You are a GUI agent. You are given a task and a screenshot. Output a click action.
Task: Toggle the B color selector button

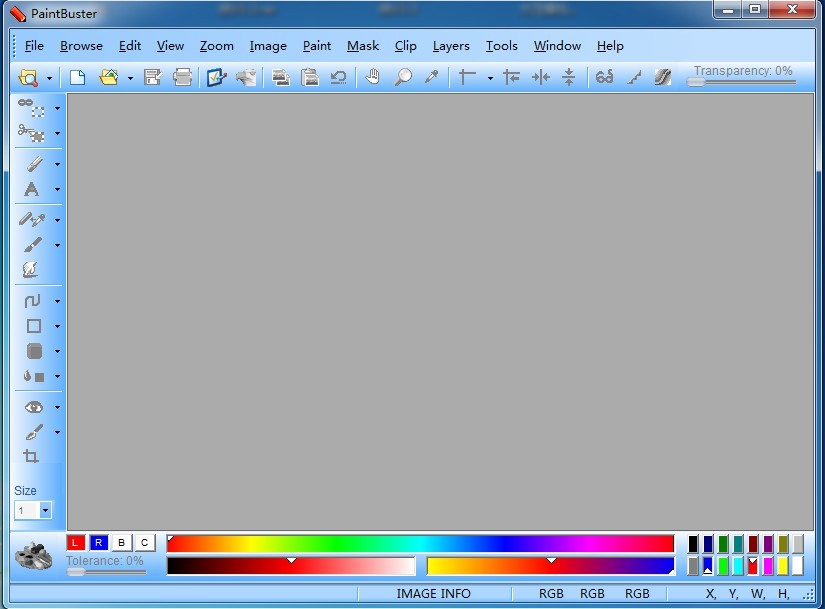coord(122,543)
